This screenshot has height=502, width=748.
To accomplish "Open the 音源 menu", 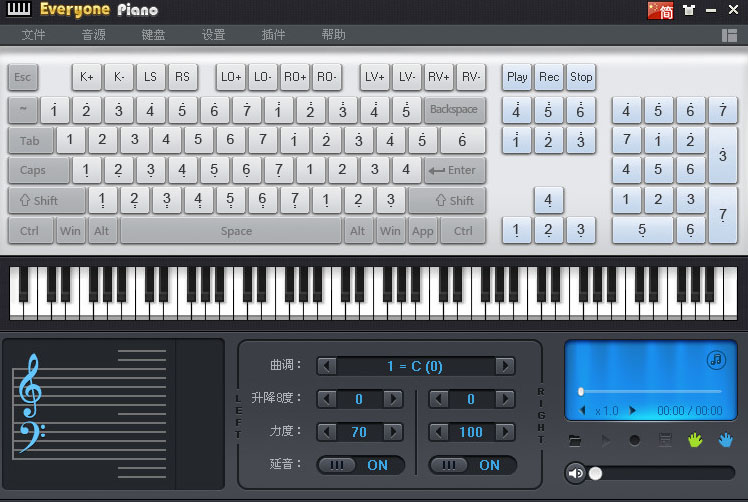I will click(x=94, y=35).
